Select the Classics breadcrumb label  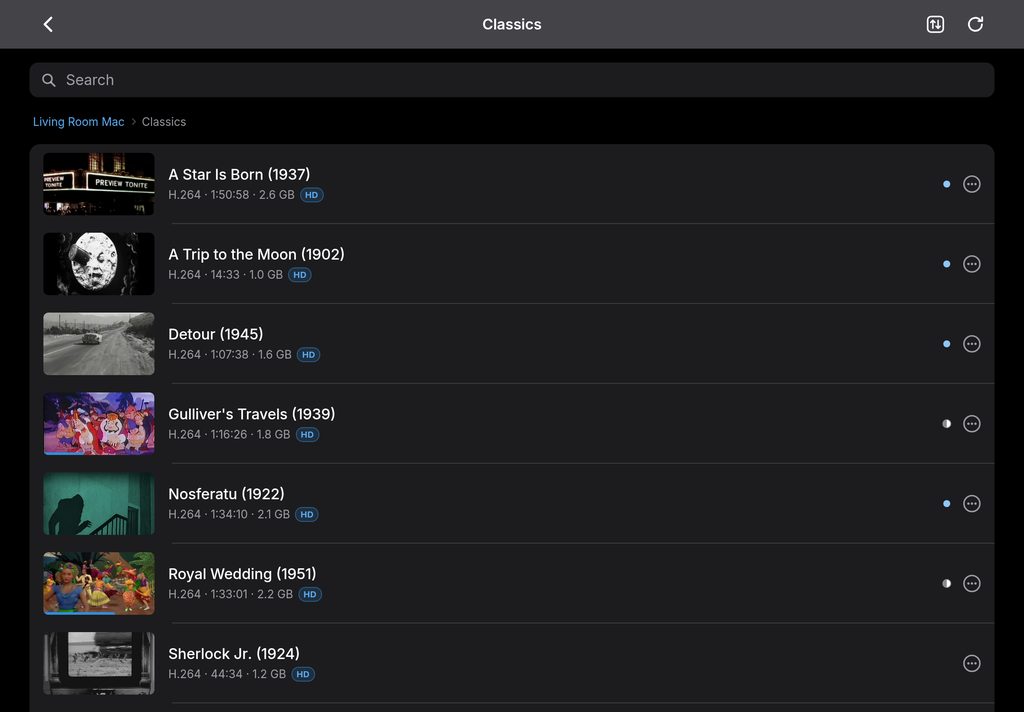[x=164, y=121]
